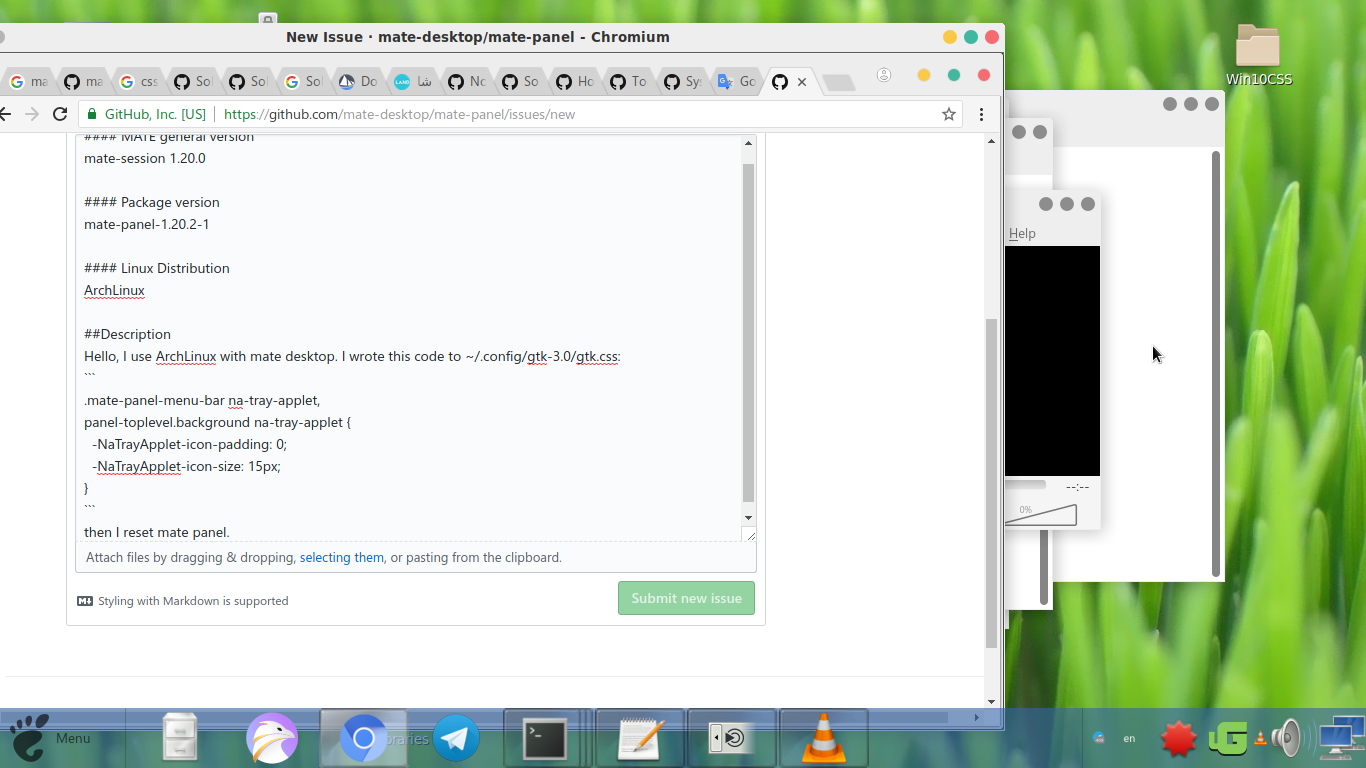Activate the Chromium taskbar icon
This screenshot has width=1366, height=768.
click(x=363, y=738)
